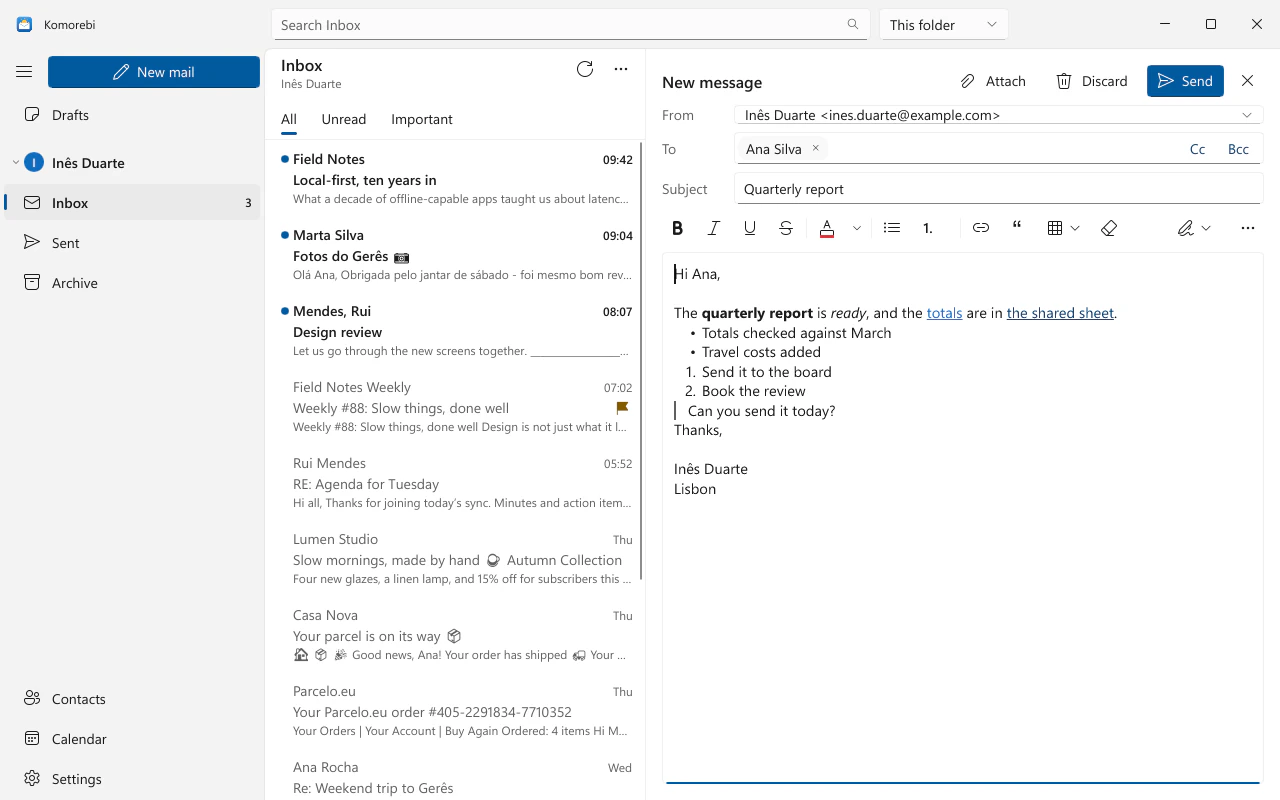Viewport: 1280px width, 800px height.
Task: Remove Ana Silva from the To field
Action: click(815, 148)
